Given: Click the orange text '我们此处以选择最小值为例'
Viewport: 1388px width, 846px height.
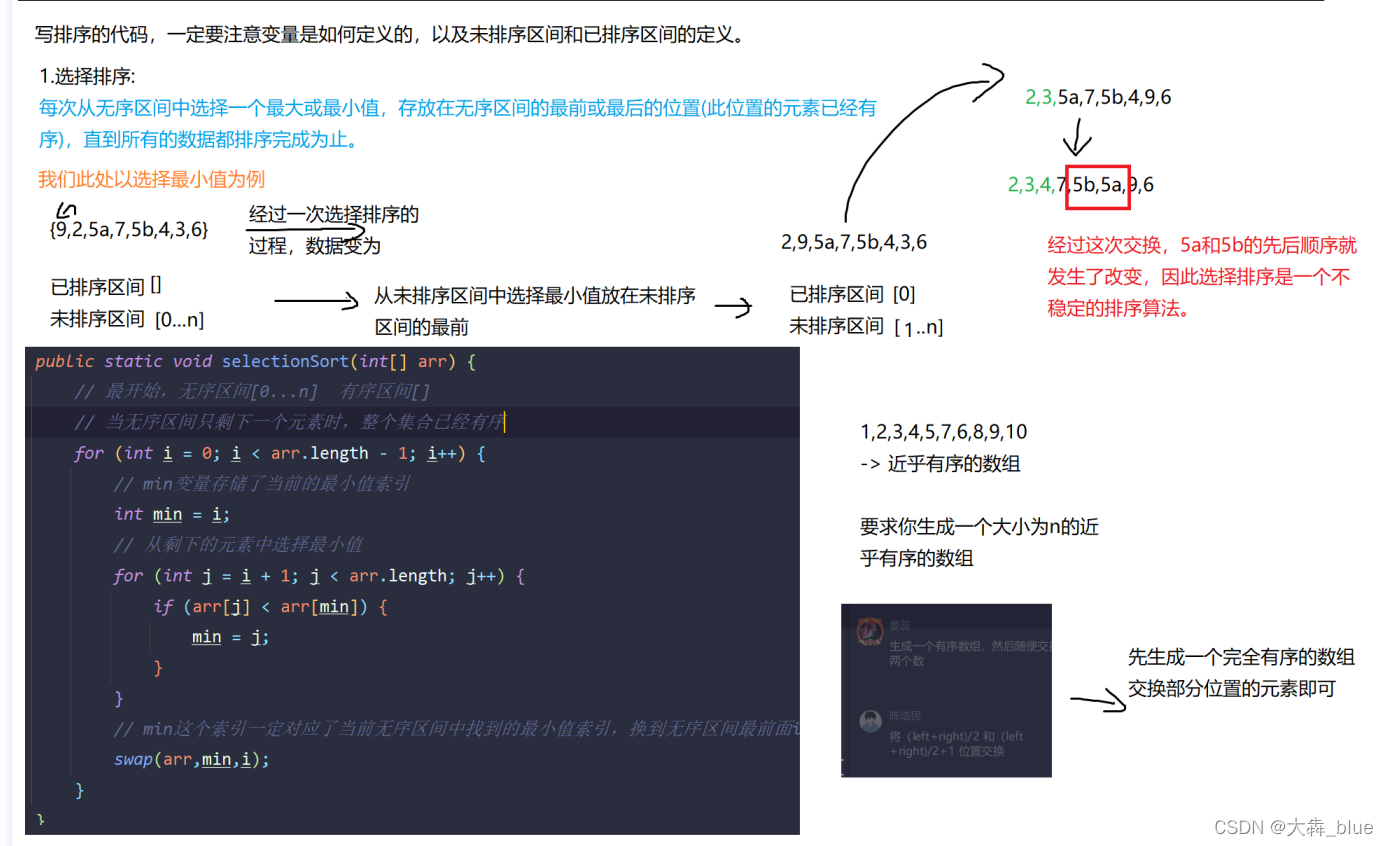Looking at the screenshot, I should [x=151, y=179].
